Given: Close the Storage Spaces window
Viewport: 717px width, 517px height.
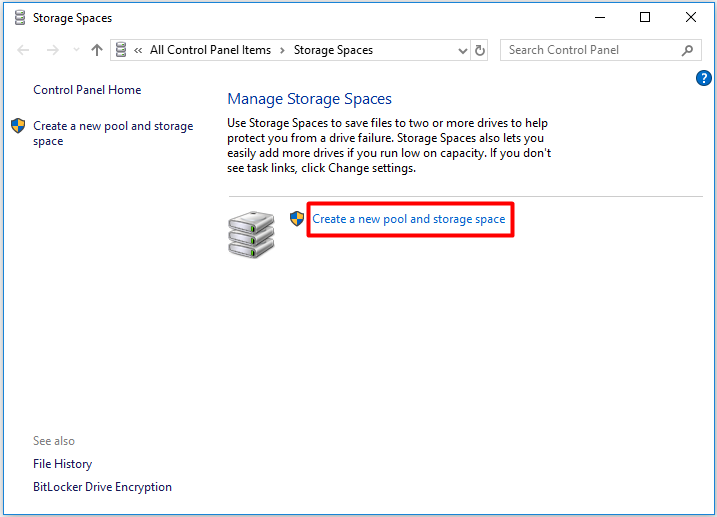Looking at the screenshot, I should 690,17.
